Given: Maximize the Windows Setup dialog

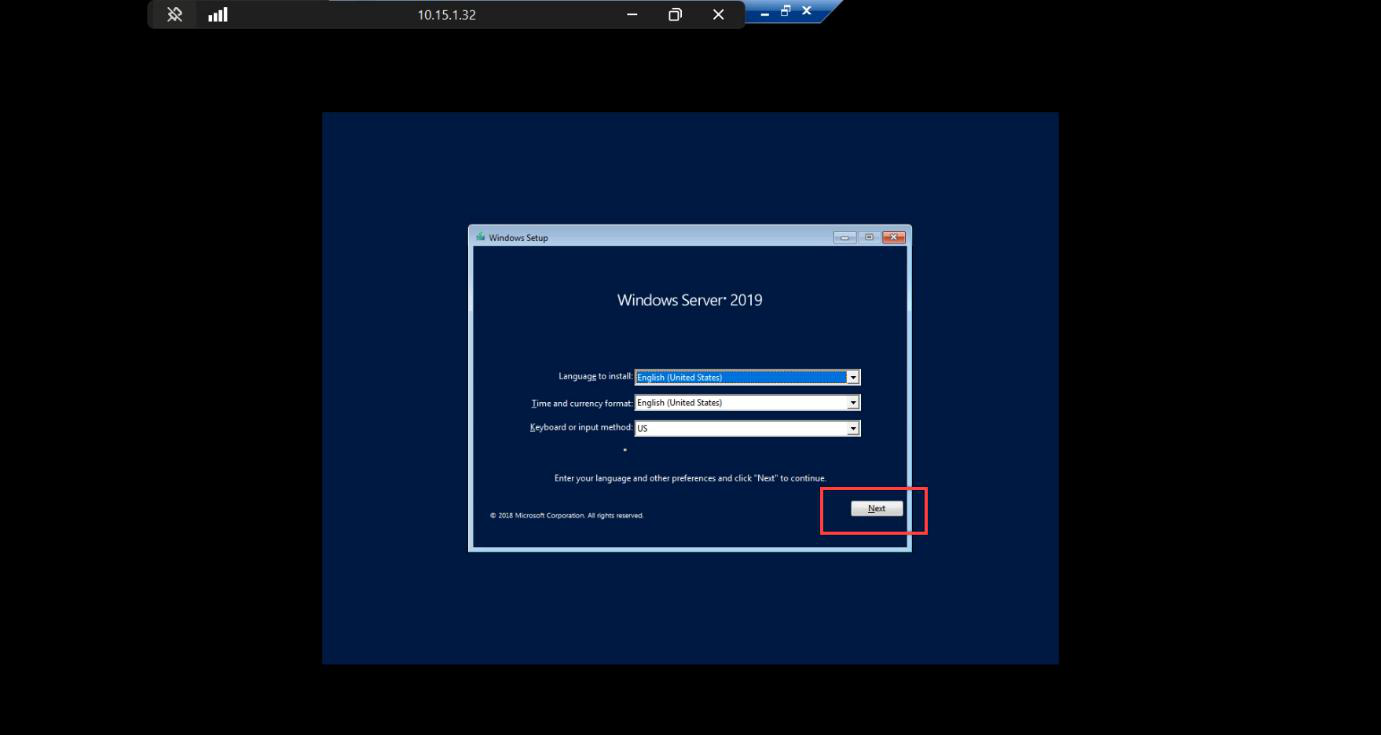Looking at the screenshot, I should point(869,237).
